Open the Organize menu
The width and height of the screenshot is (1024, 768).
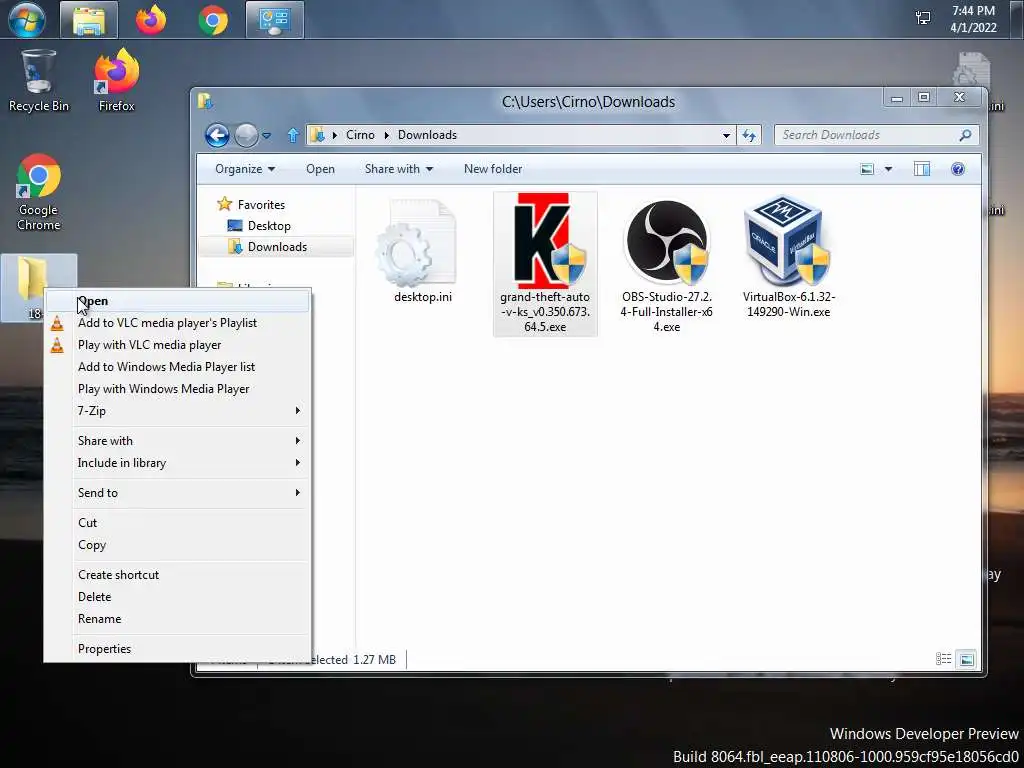[245, 169]
